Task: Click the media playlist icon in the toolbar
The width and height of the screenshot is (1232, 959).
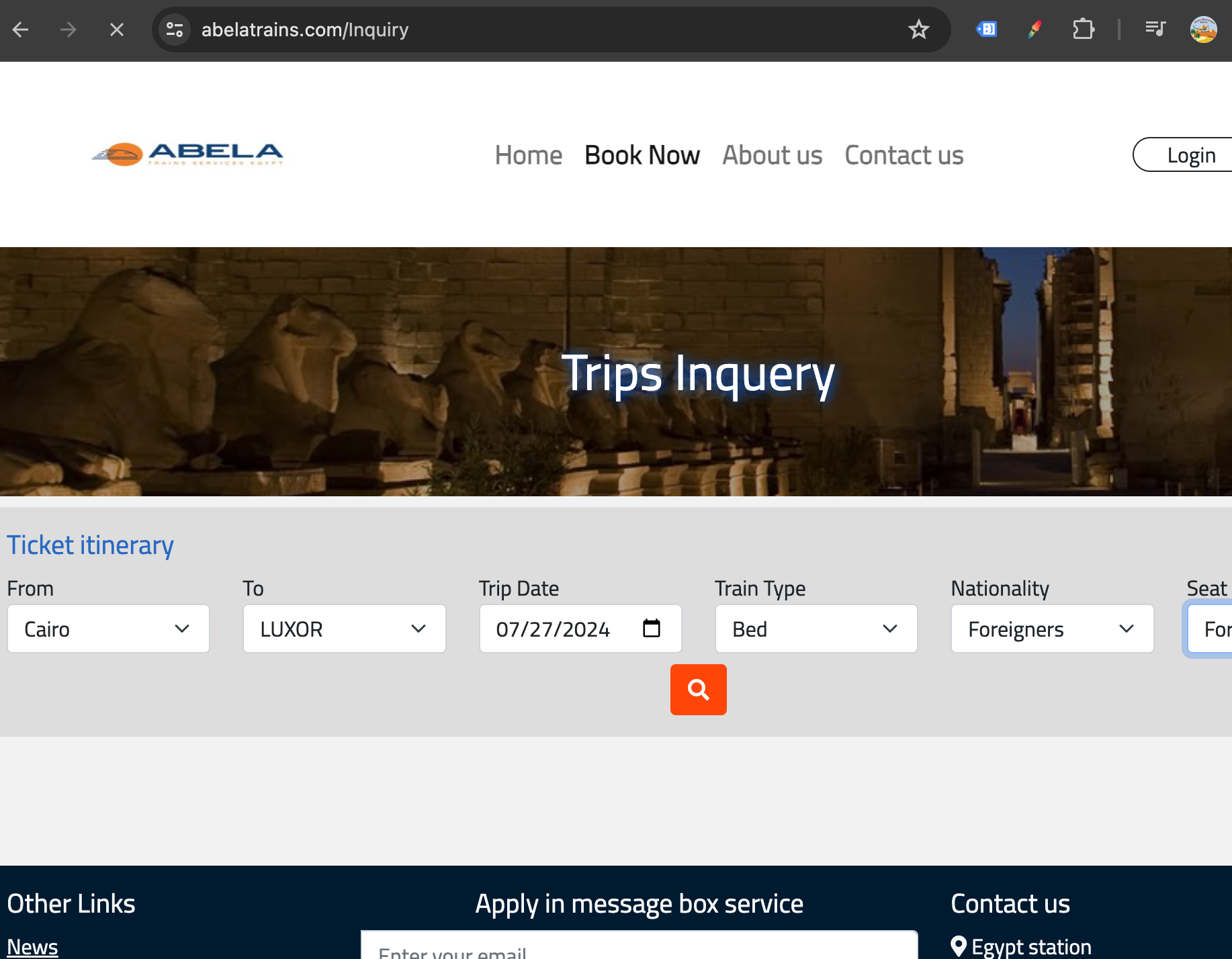Action: 1155,29
